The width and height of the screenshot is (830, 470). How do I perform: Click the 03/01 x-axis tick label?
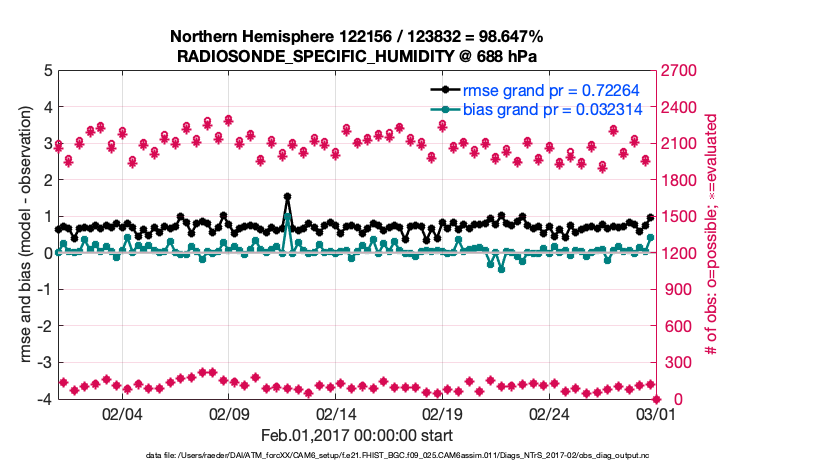[656, 414]
